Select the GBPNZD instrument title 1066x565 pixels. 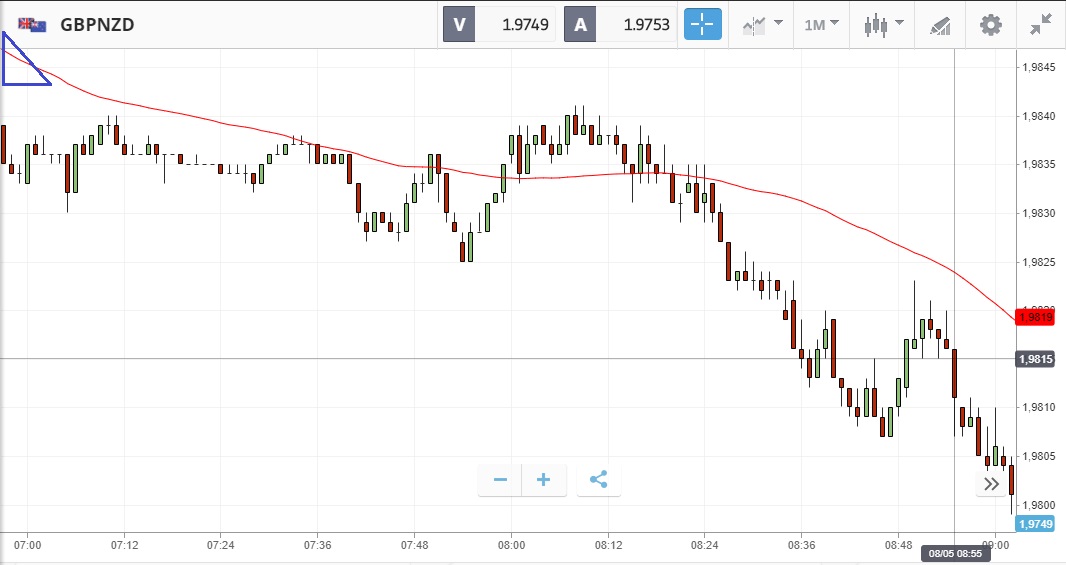[x=97, y=25]
